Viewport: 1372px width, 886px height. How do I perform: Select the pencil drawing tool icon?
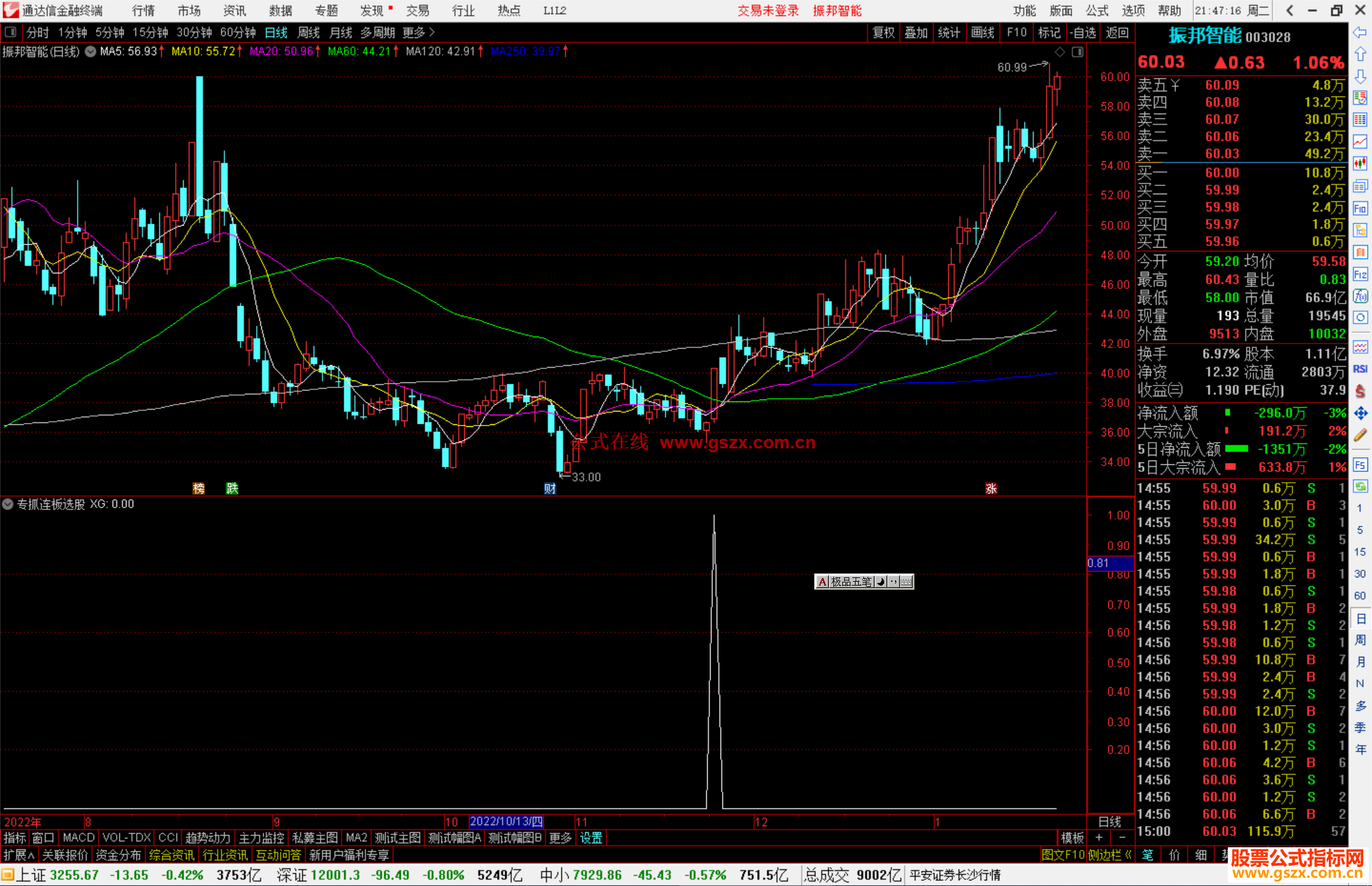click(x=1360, y=436)
